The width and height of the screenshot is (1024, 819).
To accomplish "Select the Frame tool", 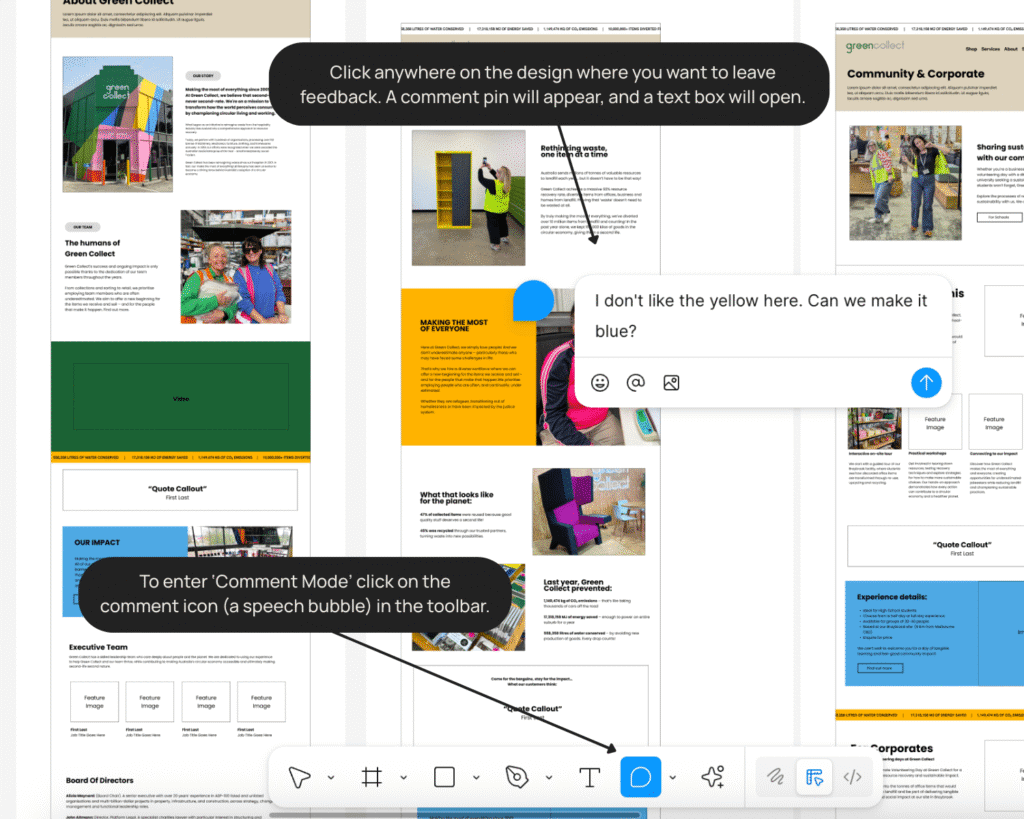I will click(372, 777).
